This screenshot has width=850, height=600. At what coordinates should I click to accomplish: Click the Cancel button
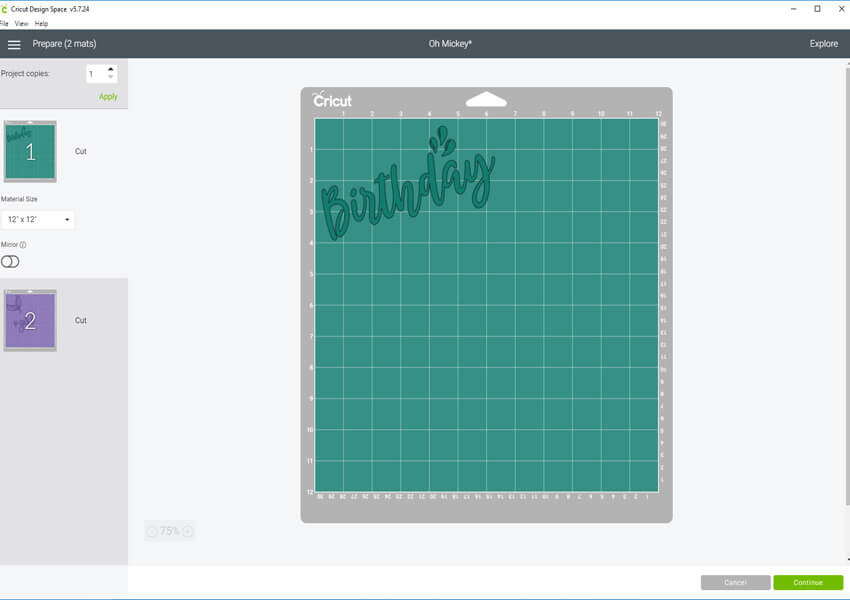735,583
